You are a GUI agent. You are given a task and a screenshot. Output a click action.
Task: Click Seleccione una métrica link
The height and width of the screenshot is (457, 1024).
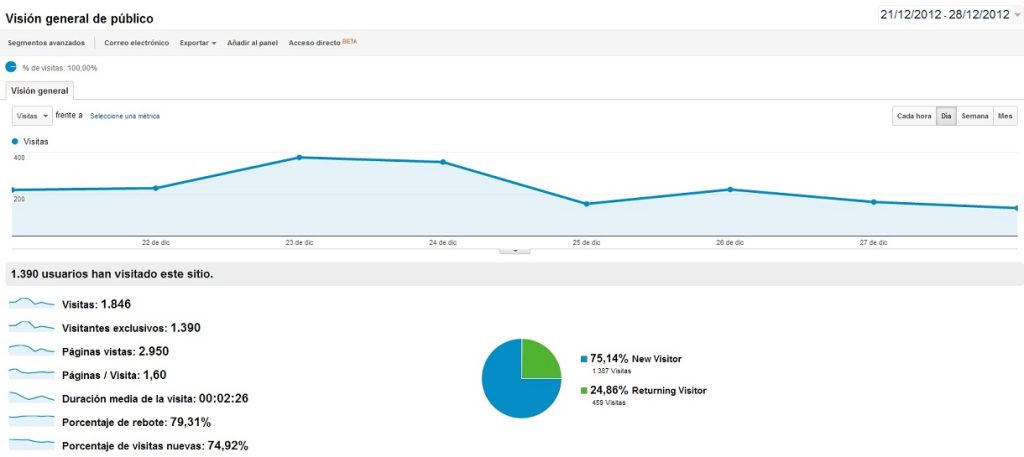pyautogui.click(x=125, y=116)
